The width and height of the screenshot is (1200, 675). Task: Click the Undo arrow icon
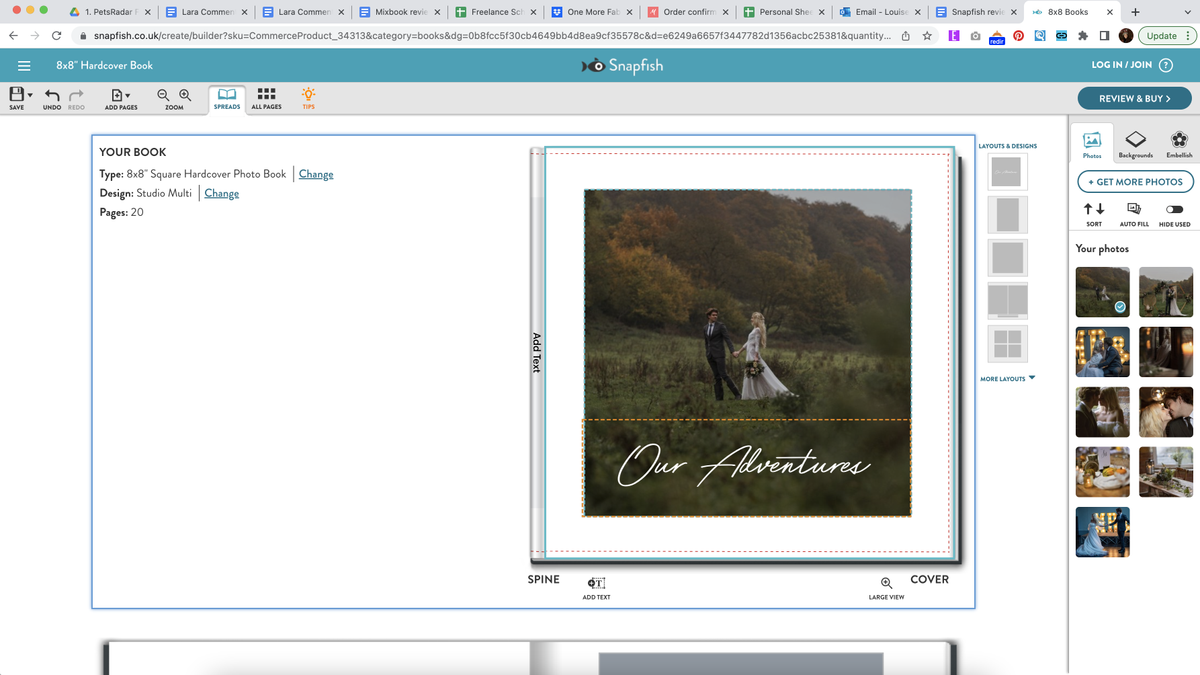click(52, 95)
